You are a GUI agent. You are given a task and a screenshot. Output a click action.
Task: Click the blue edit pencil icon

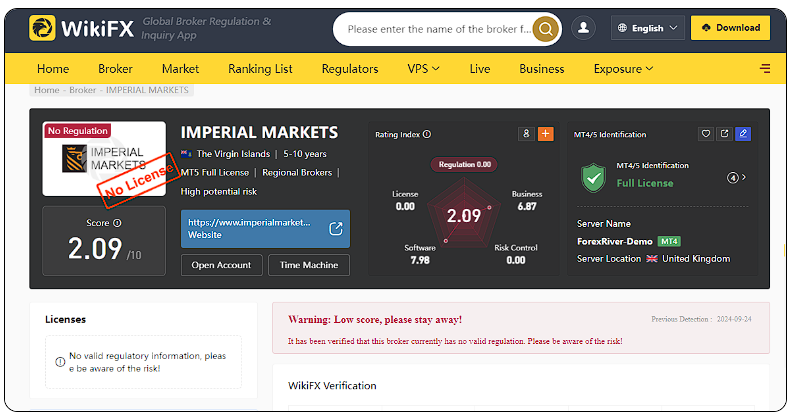pyautogui.click(x=743, y=134)
